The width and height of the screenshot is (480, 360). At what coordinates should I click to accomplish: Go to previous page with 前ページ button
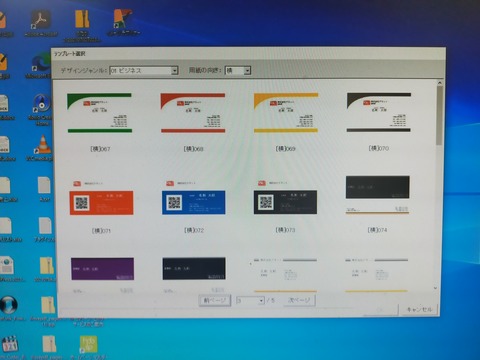click(215, 300)
